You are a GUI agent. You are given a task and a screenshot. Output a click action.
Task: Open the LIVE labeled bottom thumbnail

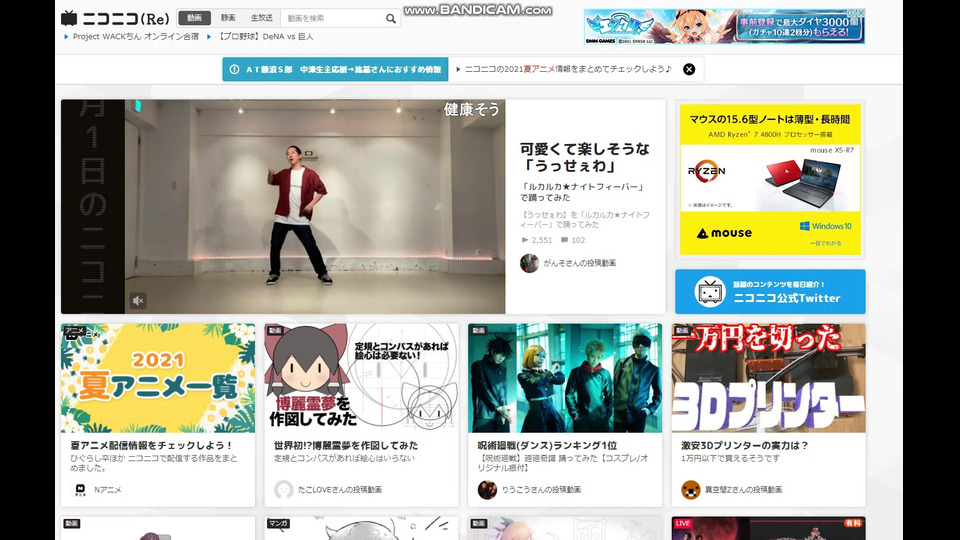[768, 528]
